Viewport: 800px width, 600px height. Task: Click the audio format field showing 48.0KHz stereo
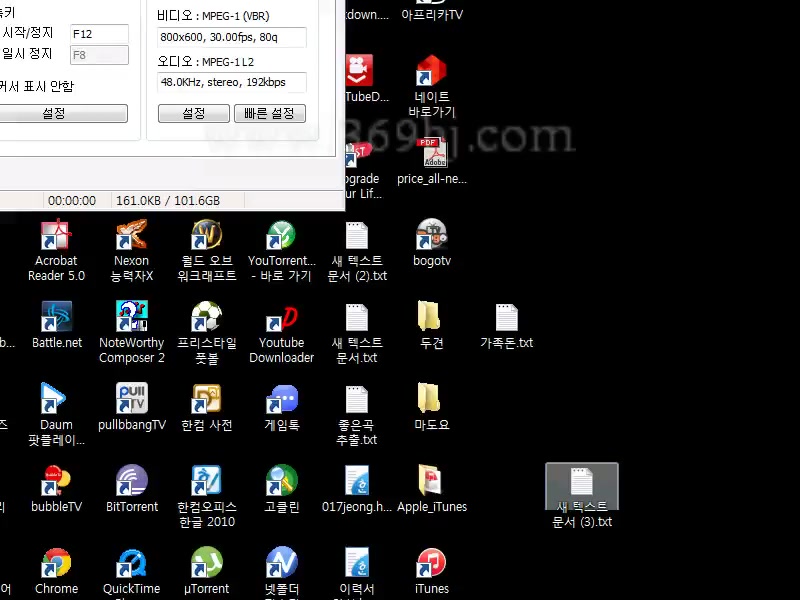pos(231,82)
